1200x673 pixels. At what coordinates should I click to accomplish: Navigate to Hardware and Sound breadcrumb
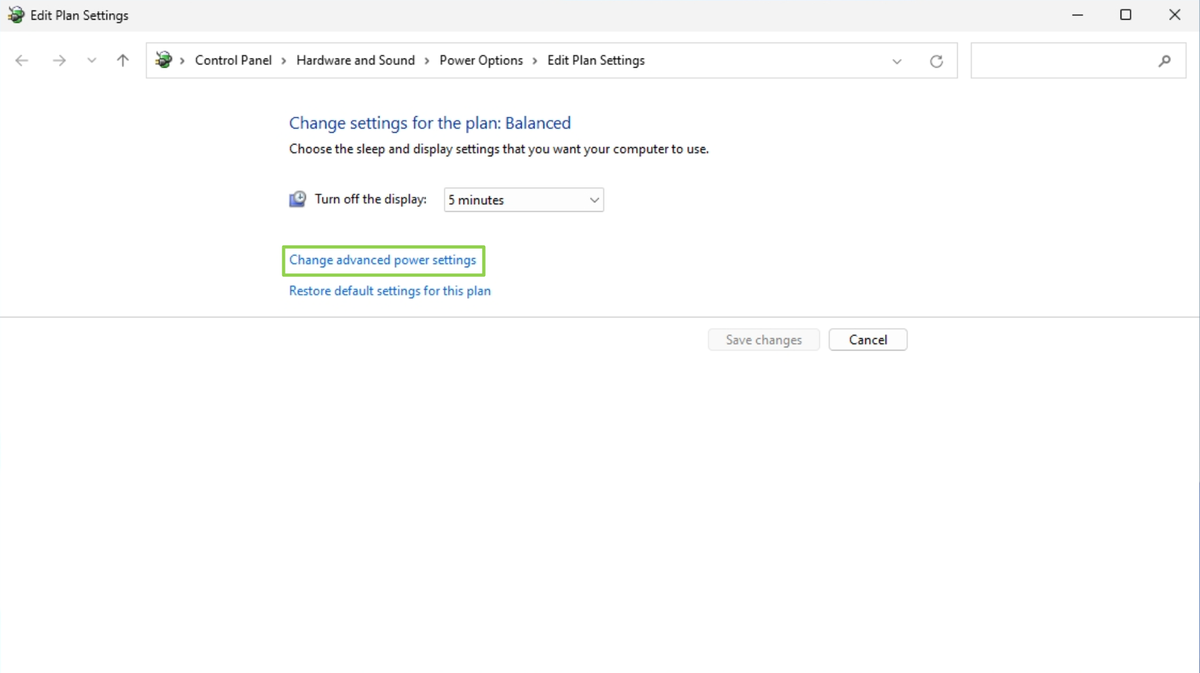coord(355,60)
